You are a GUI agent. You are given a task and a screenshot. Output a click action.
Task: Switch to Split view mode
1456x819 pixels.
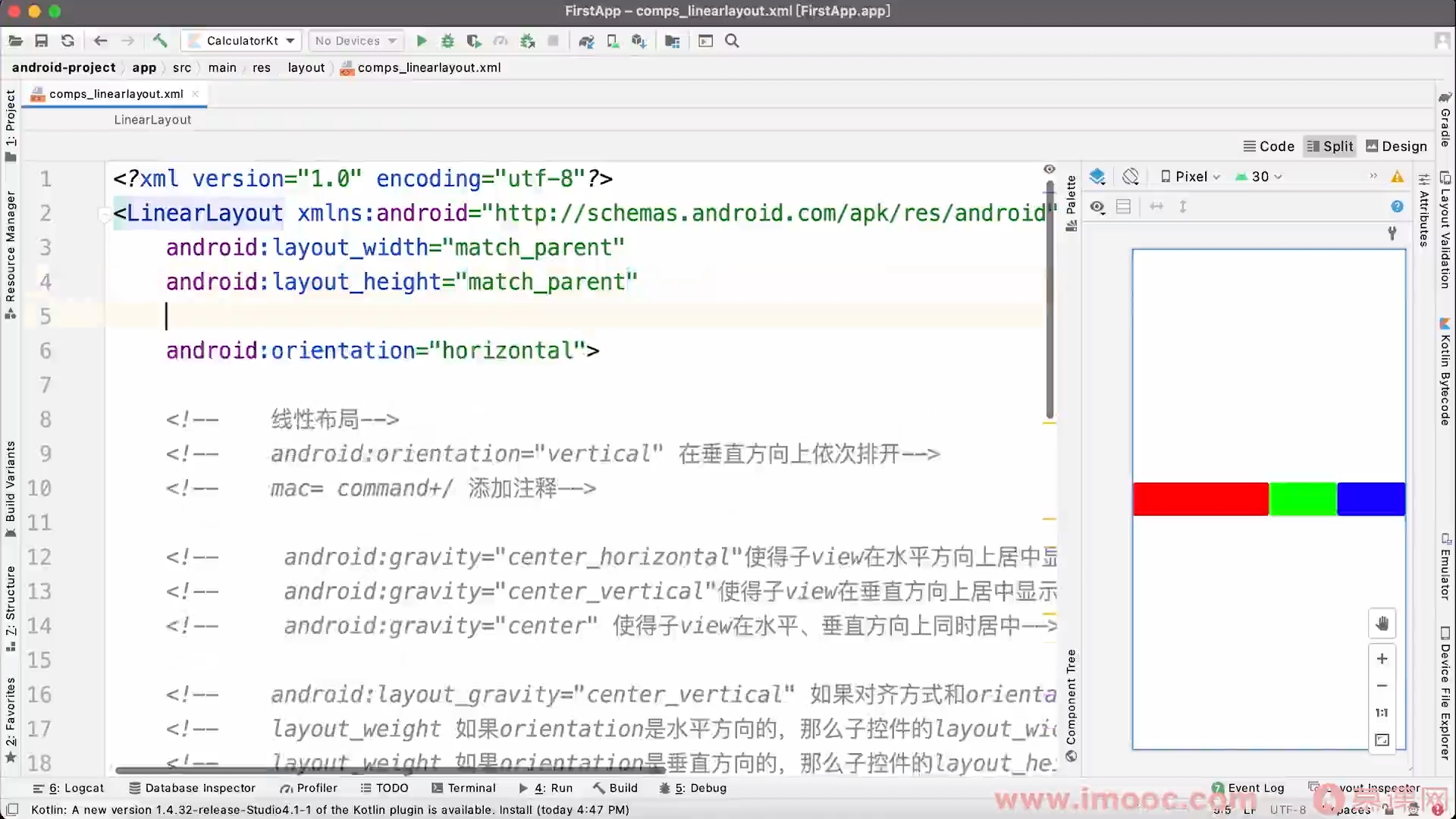[1330, 146]
